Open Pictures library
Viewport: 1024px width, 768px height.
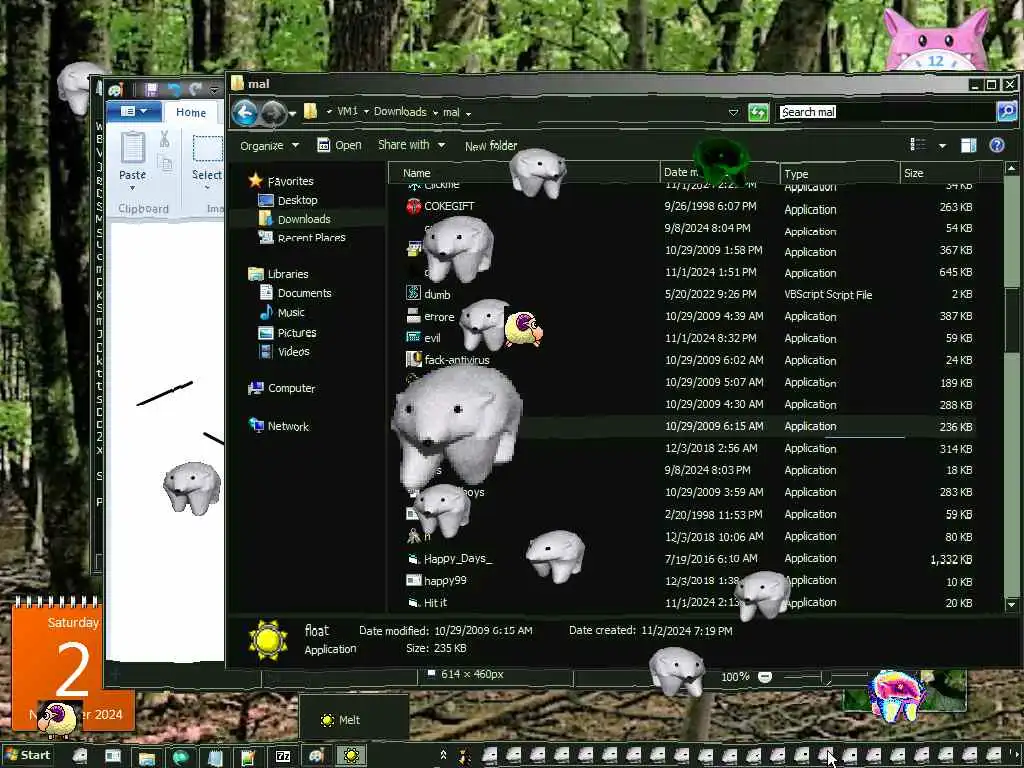click(287, 332)
